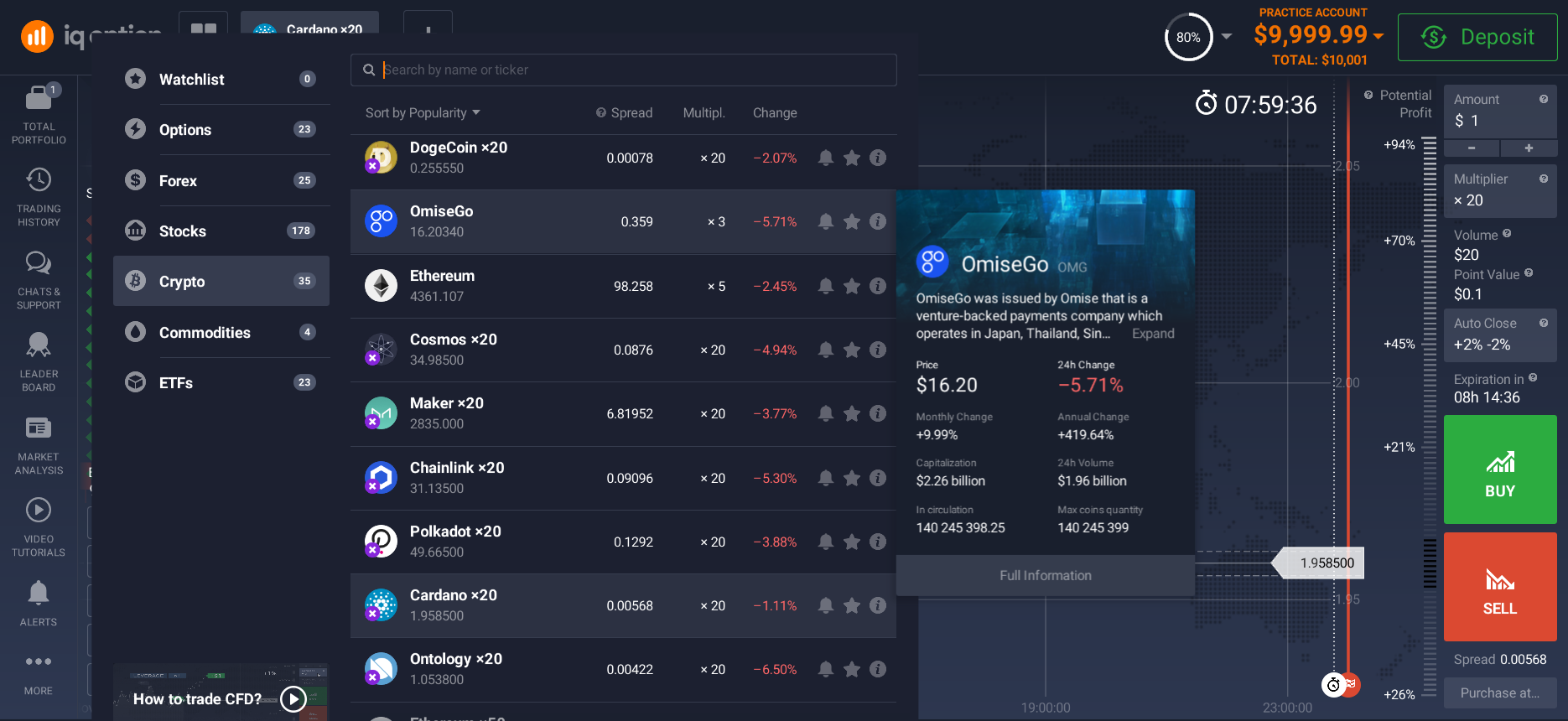Add Polkadot to watchlist star
Viewport: 1568px width, 721px height.
click(852, 542)
